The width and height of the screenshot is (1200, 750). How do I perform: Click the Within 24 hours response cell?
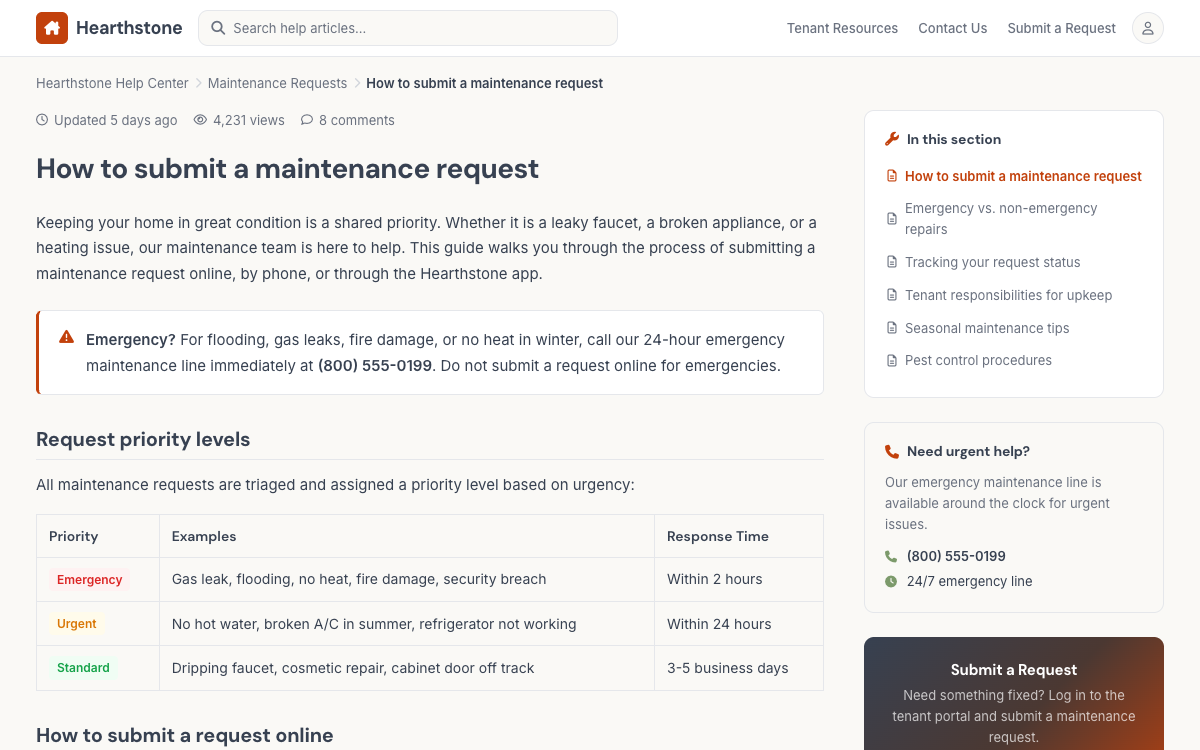(x=739, y=624)
